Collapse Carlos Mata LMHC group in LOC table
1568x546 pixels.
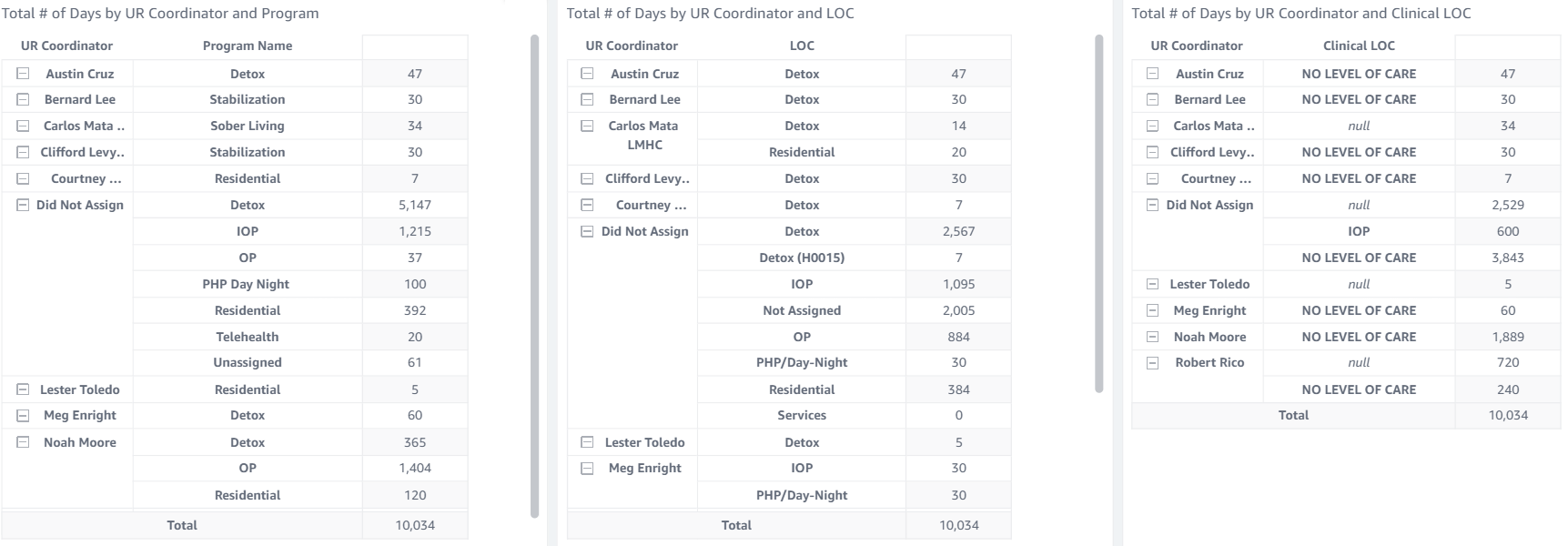coord(588,126)
